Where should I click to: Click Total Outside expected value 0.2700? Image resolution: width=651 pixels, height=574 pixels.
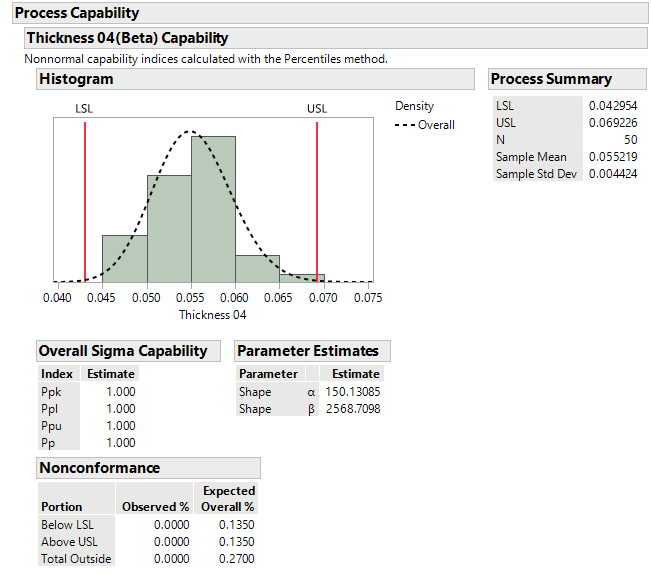click(x=237, y=559)
